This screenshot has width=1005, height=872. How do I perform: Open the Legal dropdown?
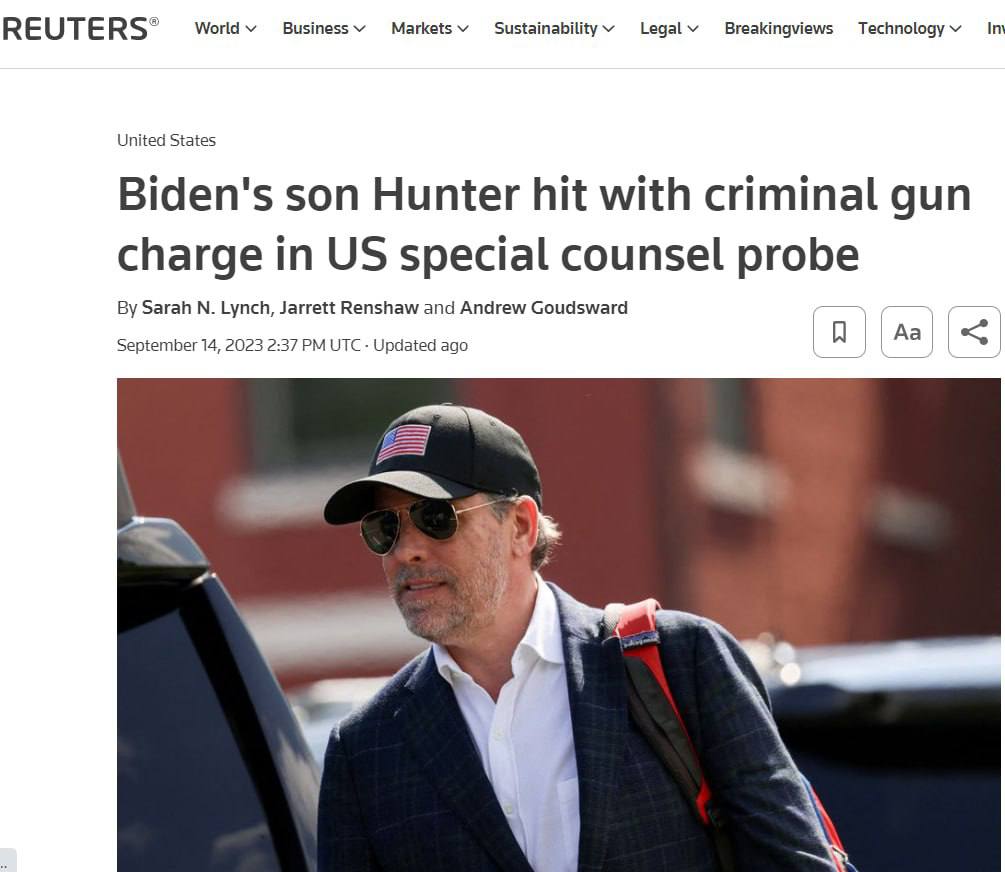click(x=669, y=28)
